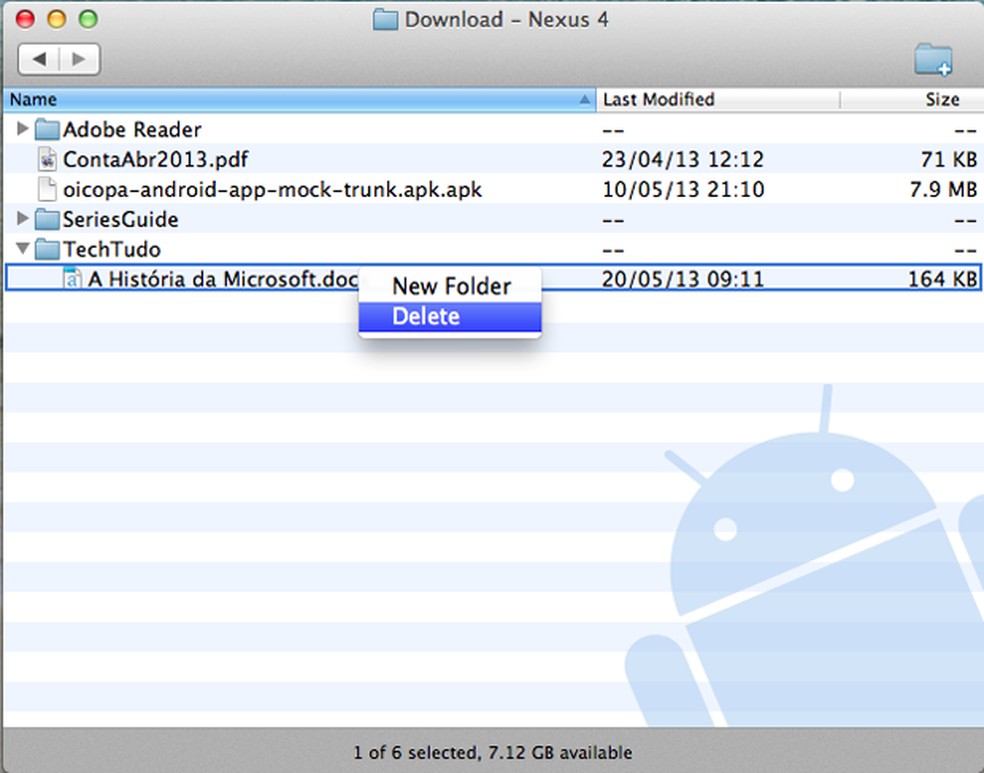Screen dimensions: 984x773
Task: Click the Download – Nexus 4 window title
Action: 506,19
